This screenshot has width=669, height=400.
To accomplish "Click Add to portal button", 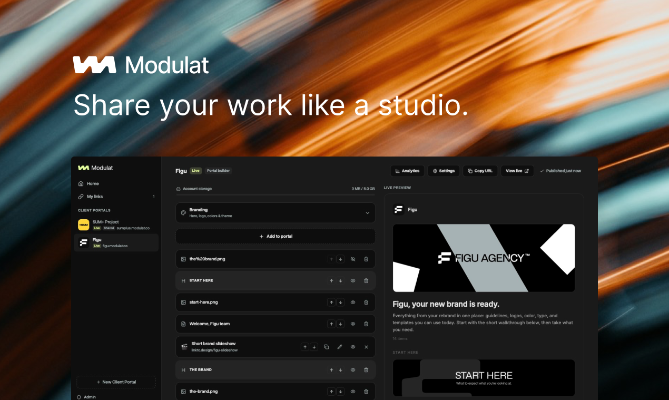I will pyautogui.click(x=276, y=236).
